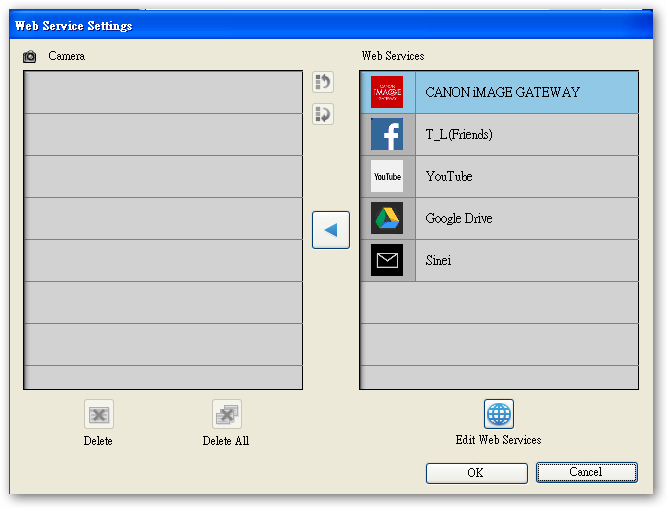The width and height of the screenshot is (667, 508).
Task: Select the Google Drive icon
Action: [x=387, y=218]
